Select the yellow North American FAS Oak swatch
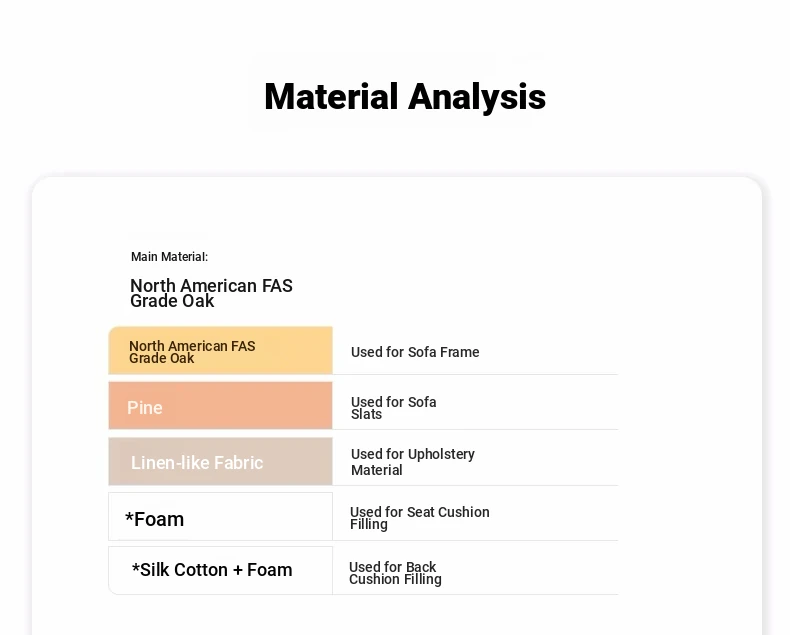Image resolution: width=790 pixels, height=635 pixels. click(220, 351)
